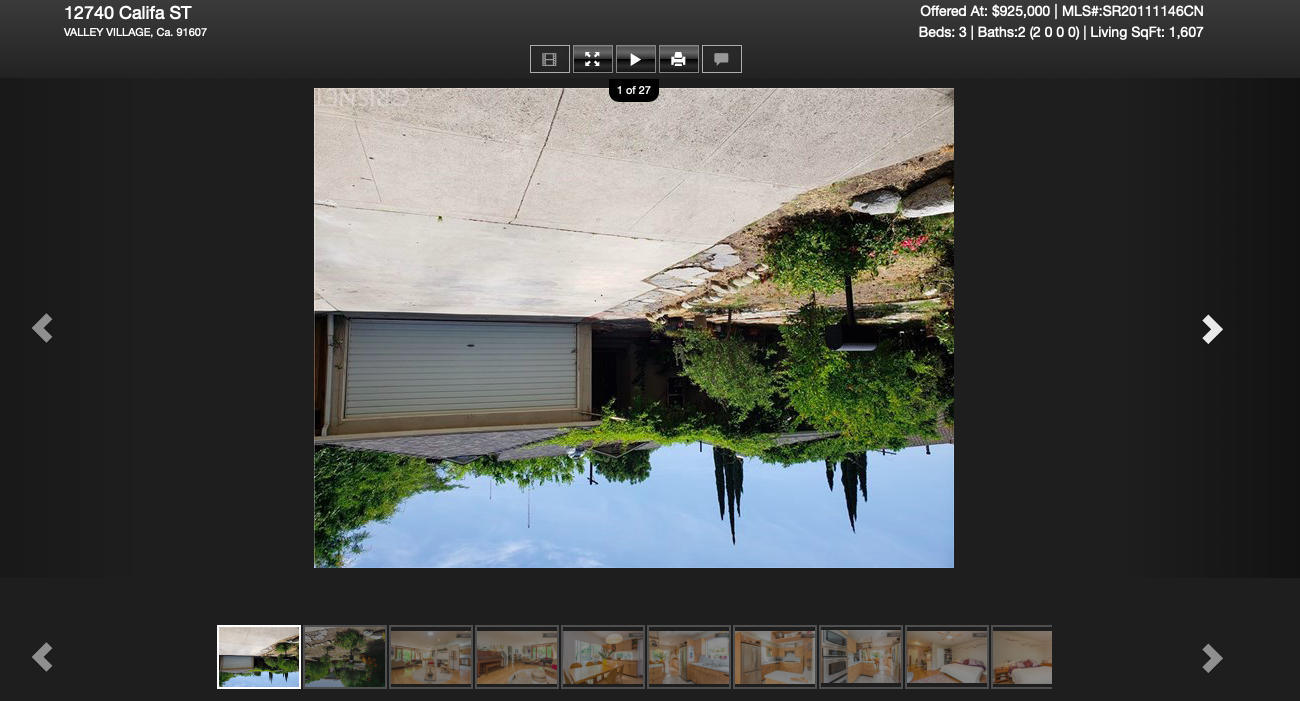The height and width of the screenshot is (701, 1300).
Task: Click the 12740 Califa ST address
Action: [128, 13]
